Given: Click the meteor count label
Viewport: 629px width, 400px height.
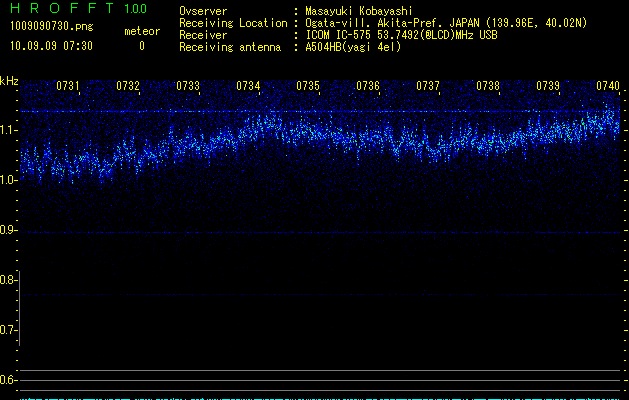Looking at the screenshot, I should 141,31.
